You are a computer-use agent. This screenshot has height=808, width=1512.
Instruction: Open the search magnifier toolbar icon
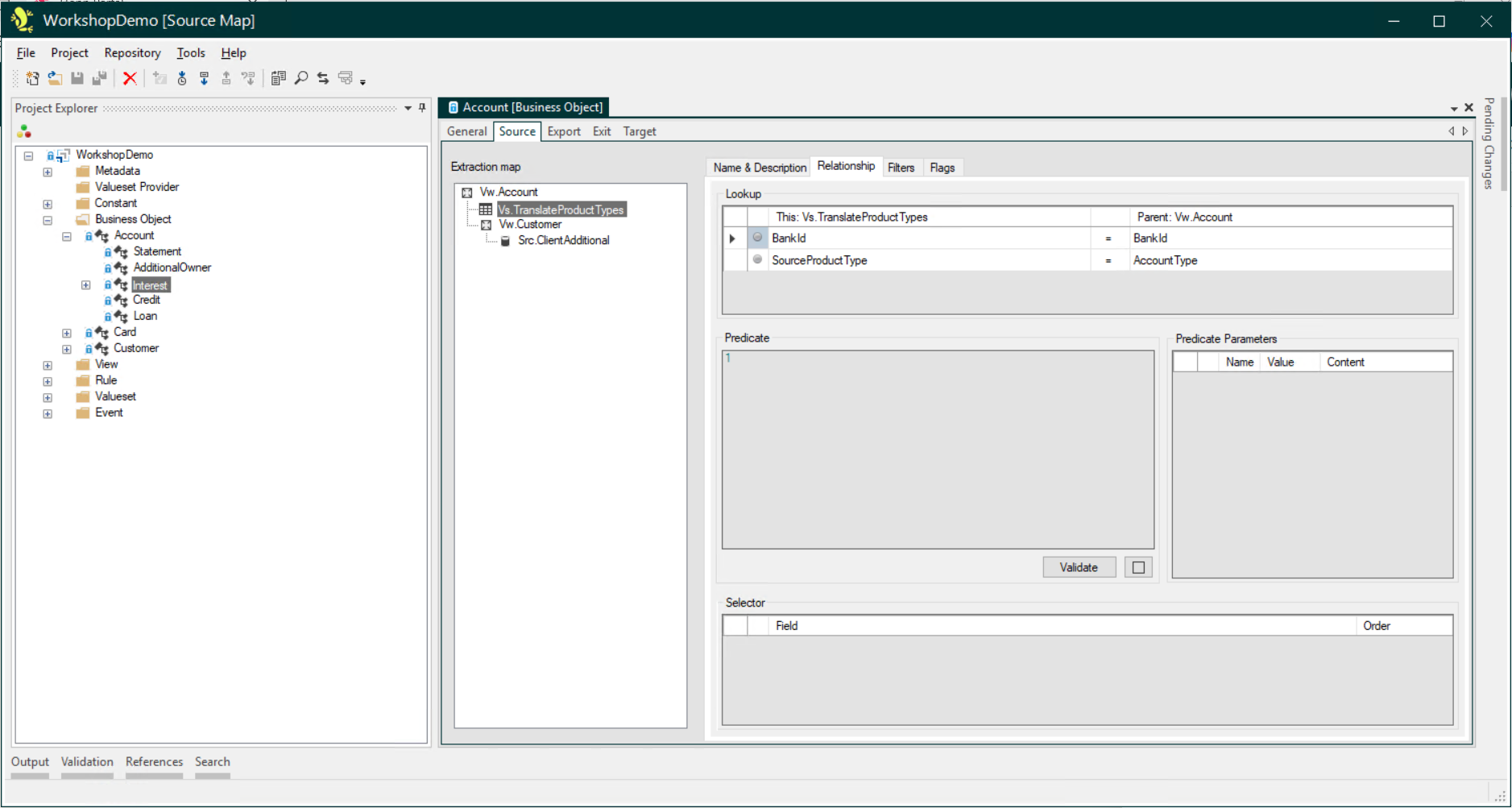click(300, 78)
